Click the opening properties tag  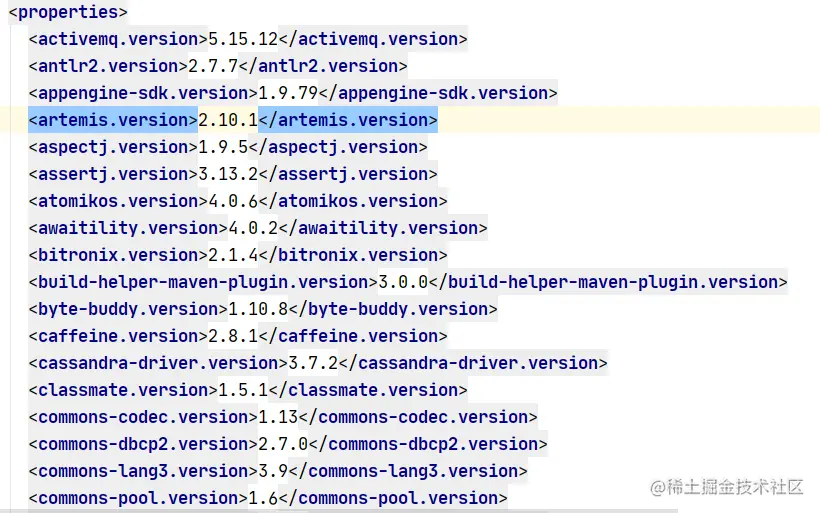[x=68, y=13]
